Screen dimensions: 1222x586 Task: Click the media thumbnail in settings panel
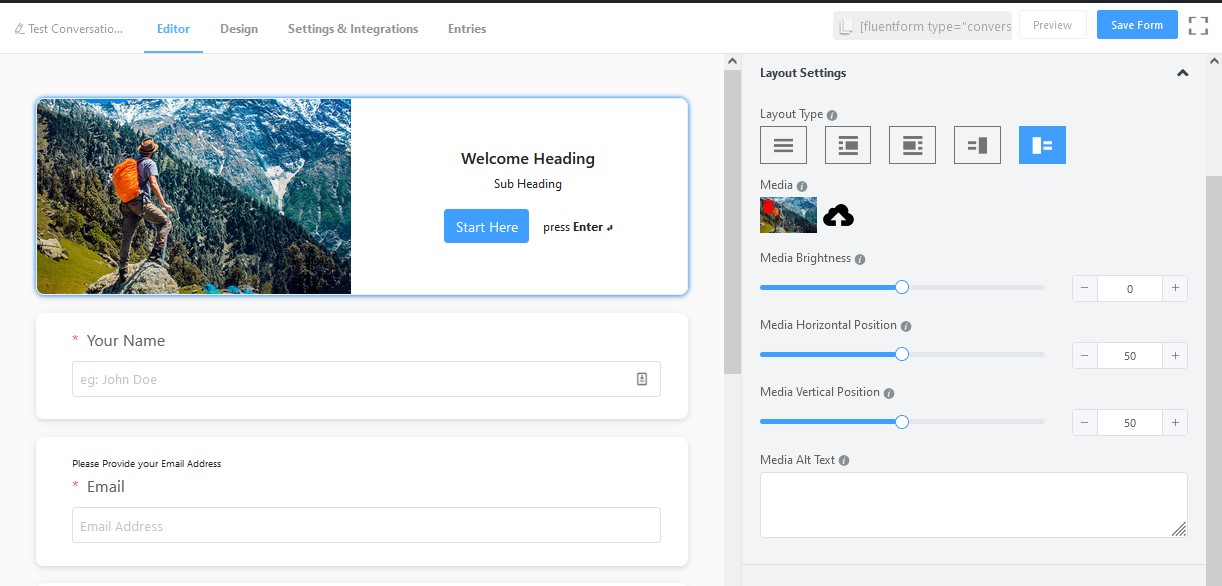click(788, 215)
